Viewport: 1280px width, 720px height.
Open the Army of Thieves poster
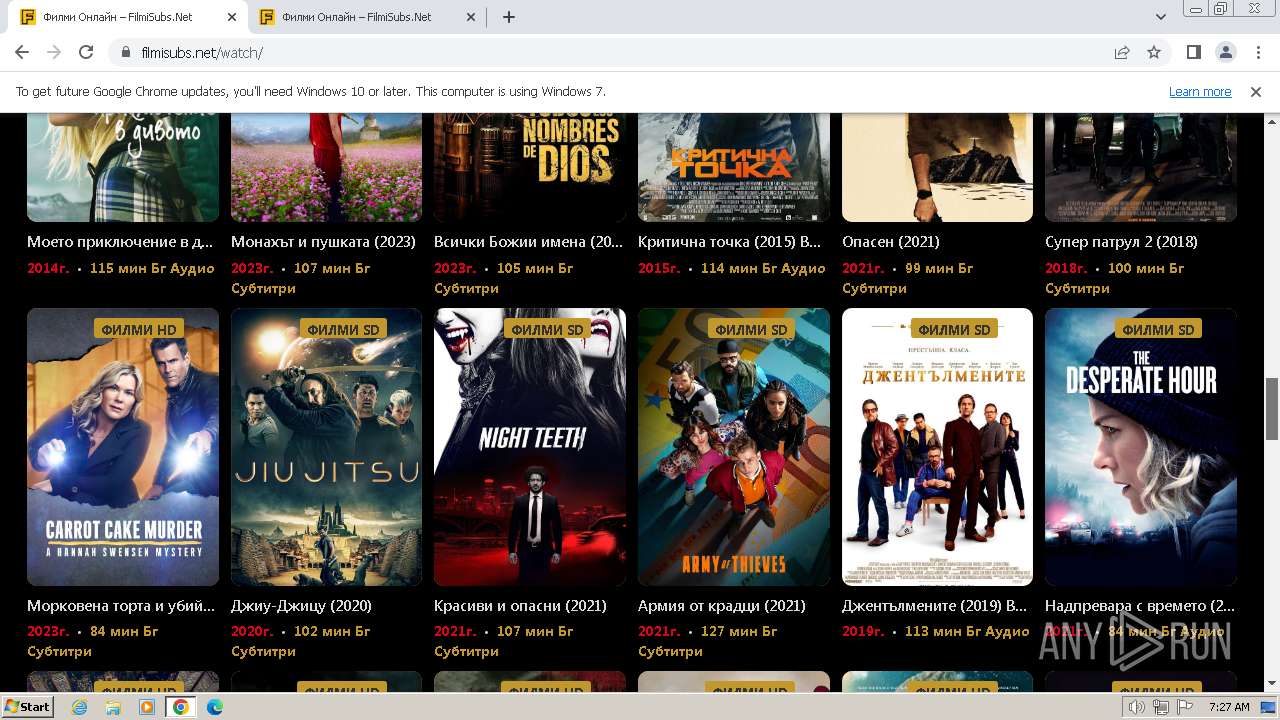tap(734, 446)
